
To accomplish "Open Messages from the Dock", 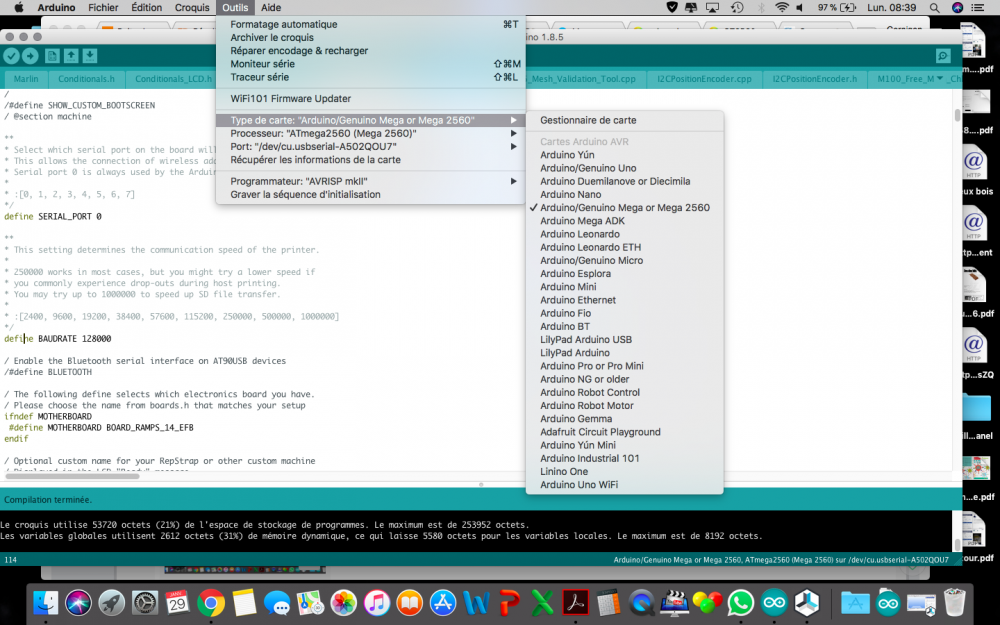I will [x=277, y=603].
